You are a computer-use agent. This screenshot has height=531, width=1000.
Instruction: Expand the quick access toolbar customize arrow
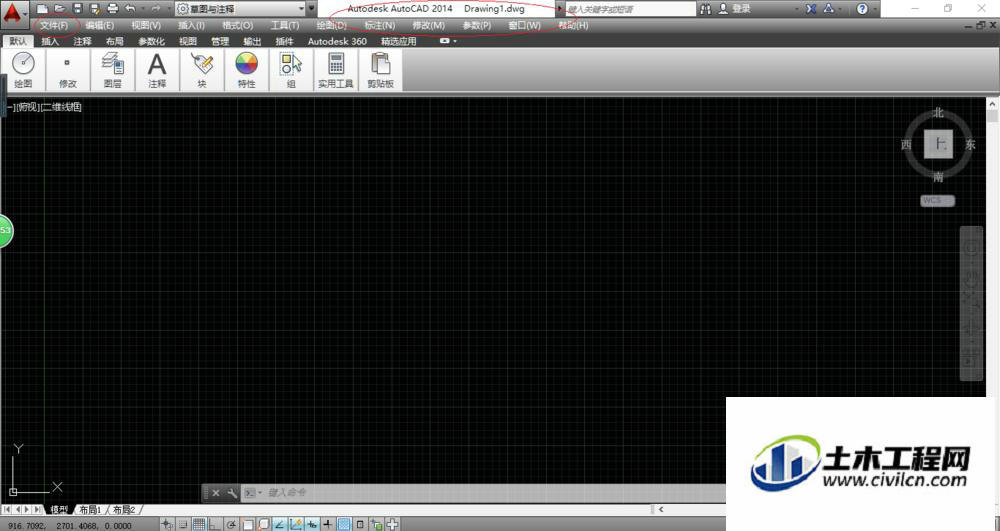coord(312,9)
